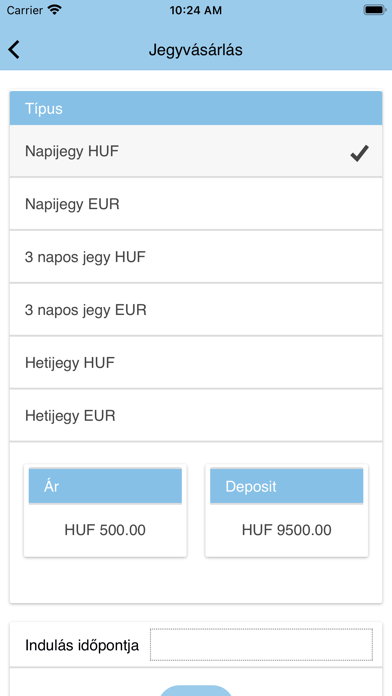This screenshot has width=392, height=696.
Task: Open the Indulás időpontja date field
Action: pos(261,645)
